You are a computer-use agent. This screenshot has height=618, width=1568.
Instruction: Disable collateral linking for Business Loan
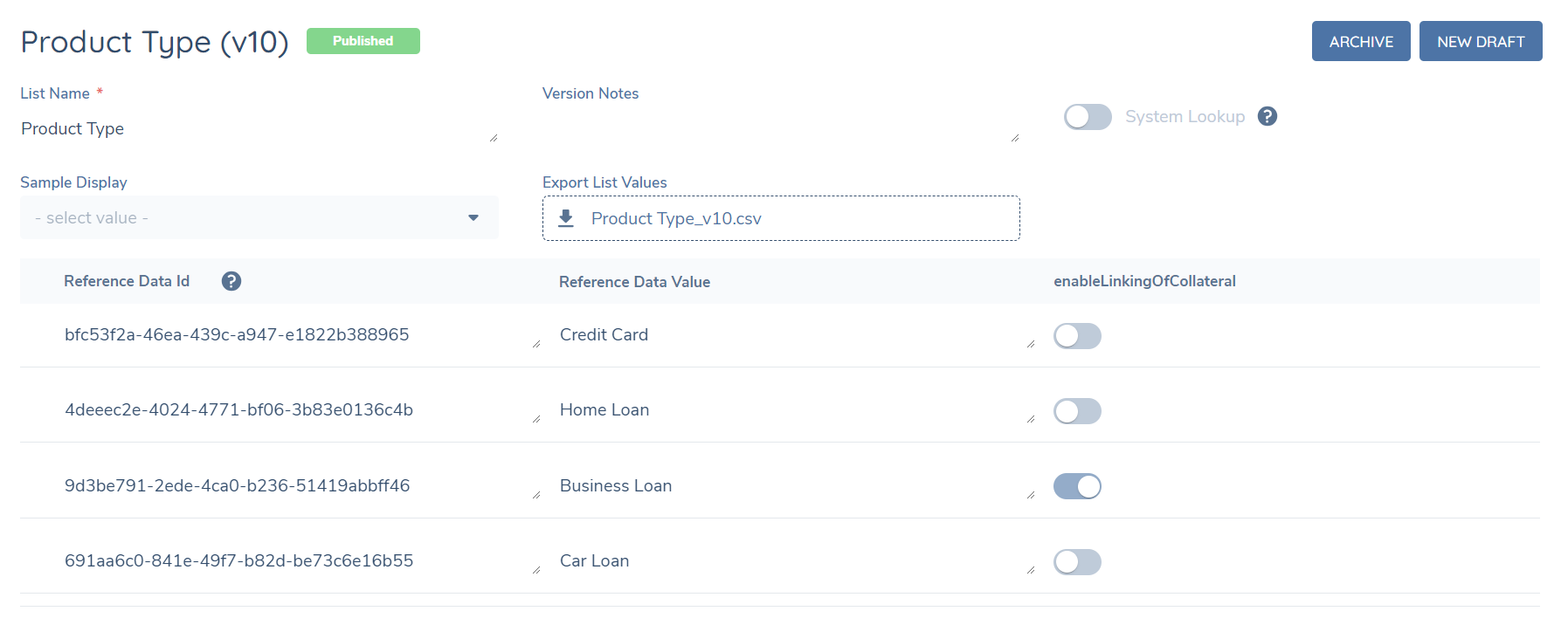tap(1077, 486)
